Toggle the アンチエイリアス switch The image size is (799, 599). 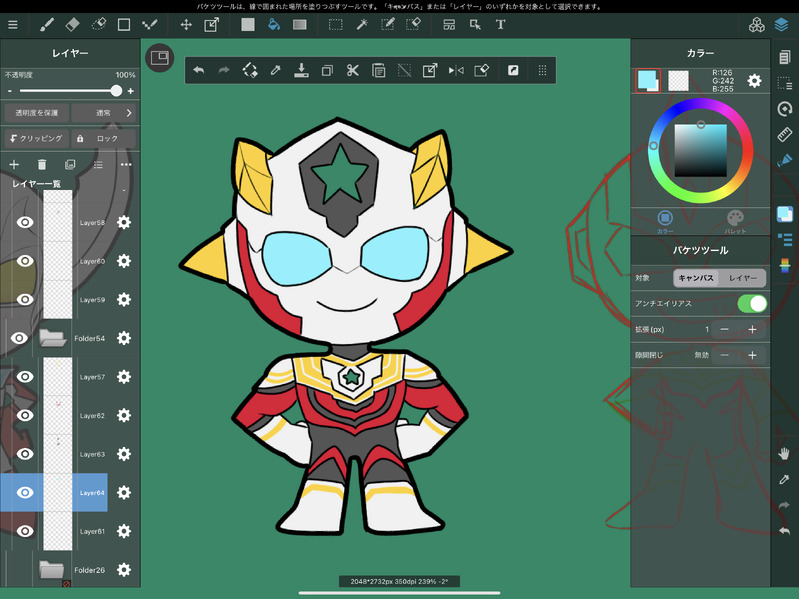pos(751,303)
